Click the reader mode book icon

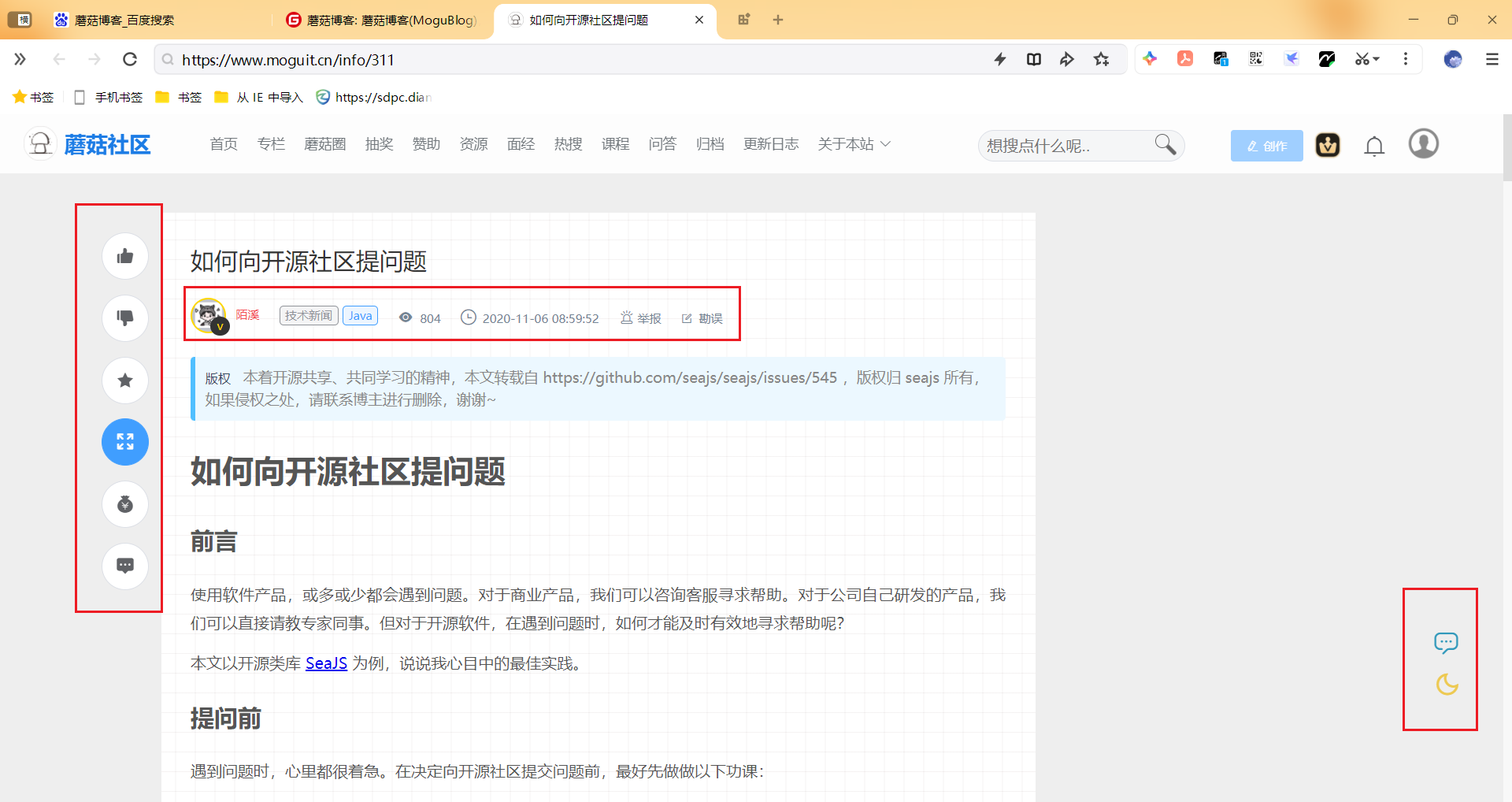click(x=1034, y=59)
